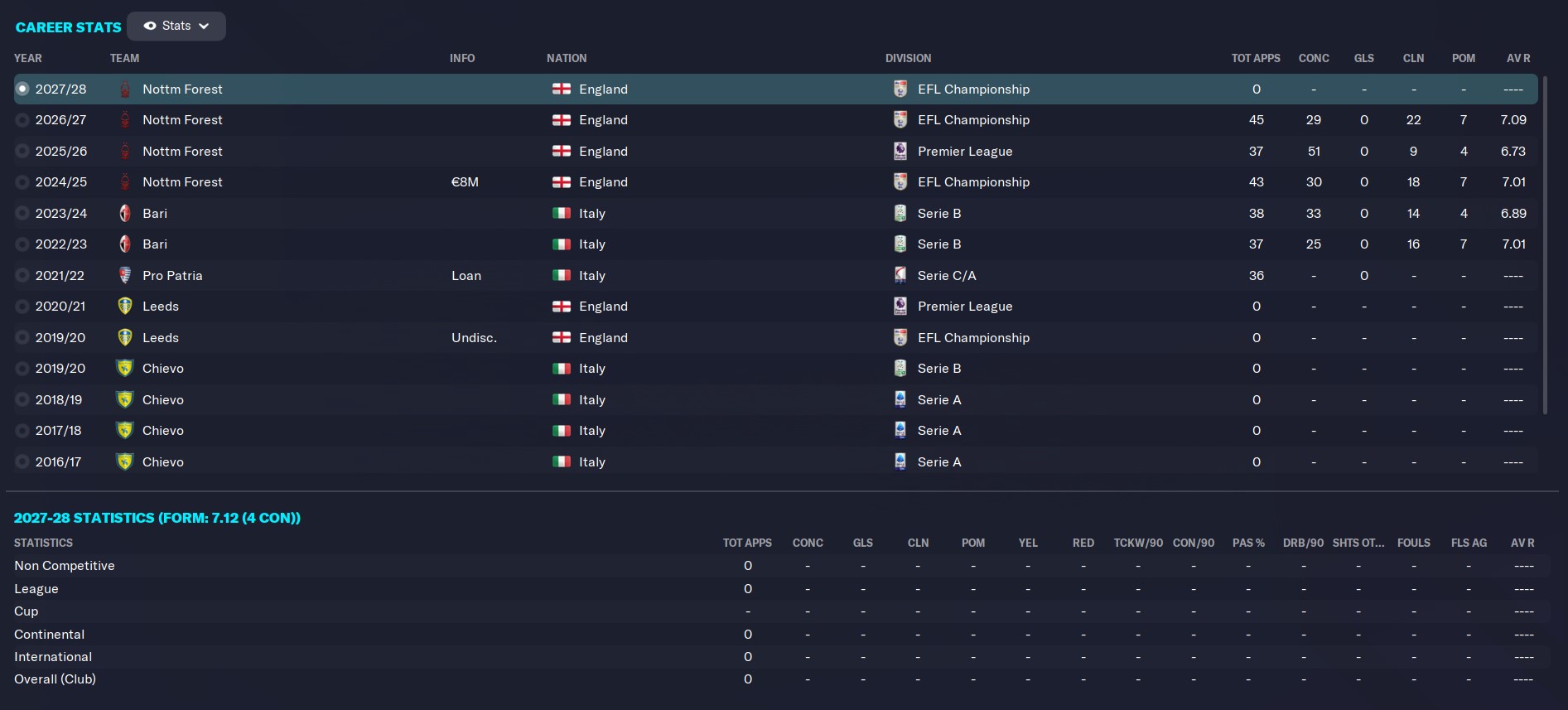Click the Bari club badge for 2023/24
The width and height of the screenshot is (1568, 710).
click(125, 213)
